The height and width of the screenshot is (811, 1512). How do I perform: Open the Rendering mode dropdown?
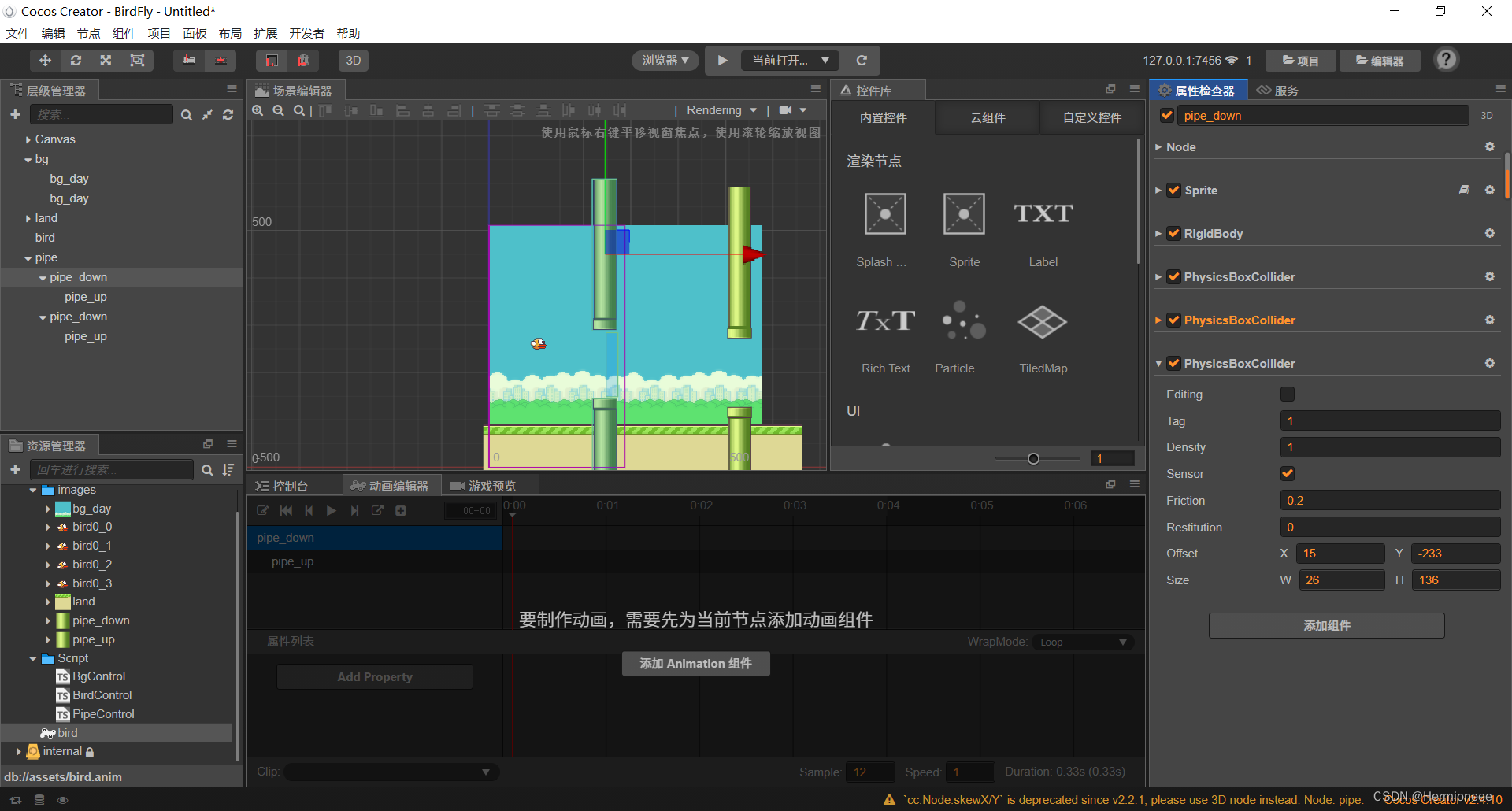pyautogui.click(x=721, y=110)
